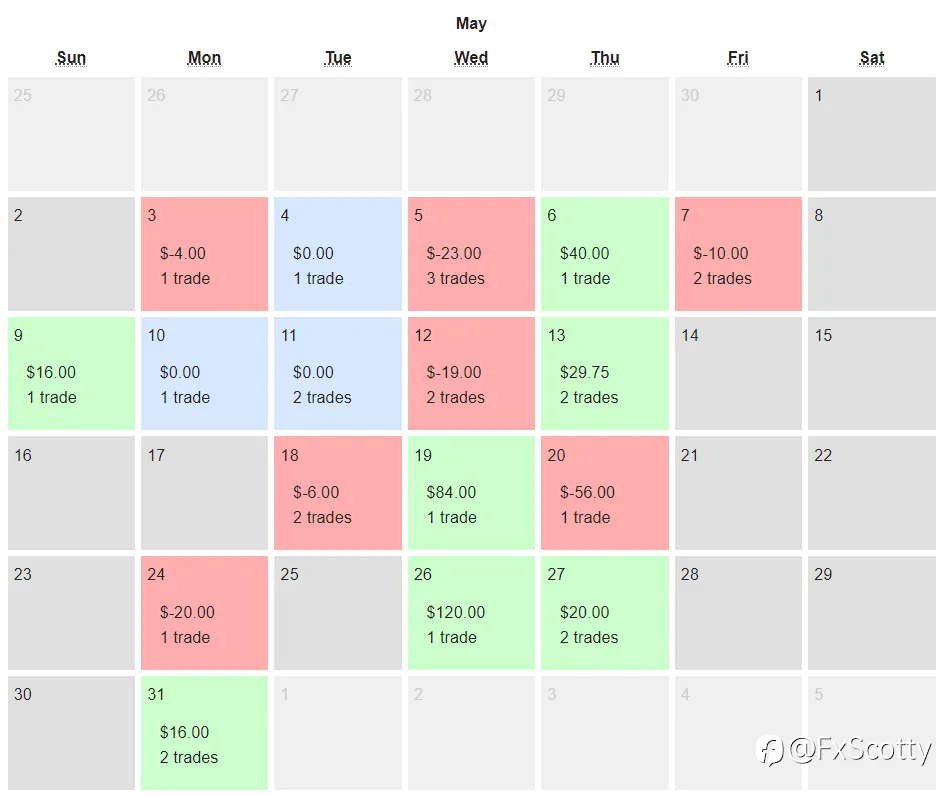Select May 3 cell showing $-4.00
The height and width of the screenshot is (796, 942).
click(204, 254)
